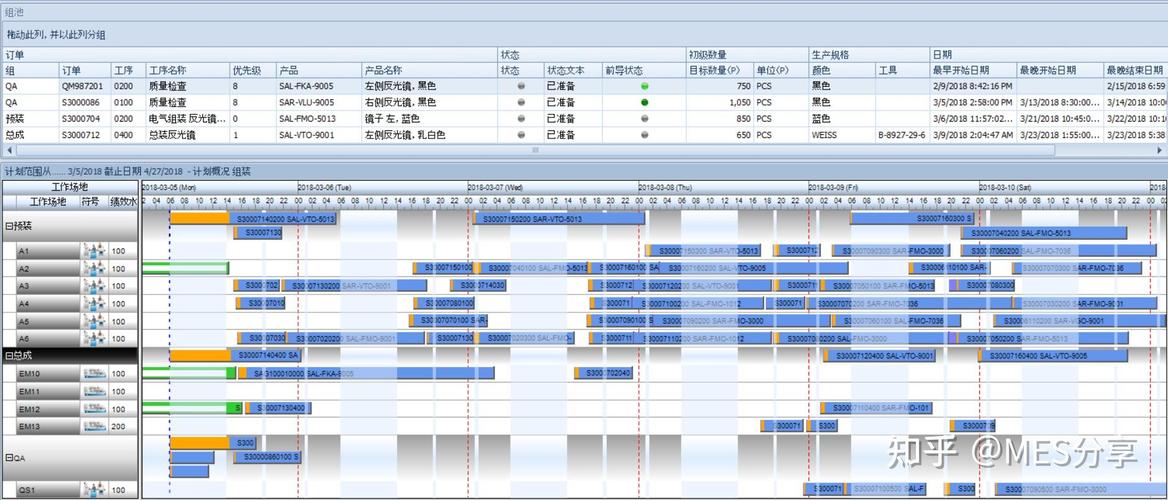Collapse the QA workplace group
This screenshot has width=1168, height=500.
coord(7,458)
